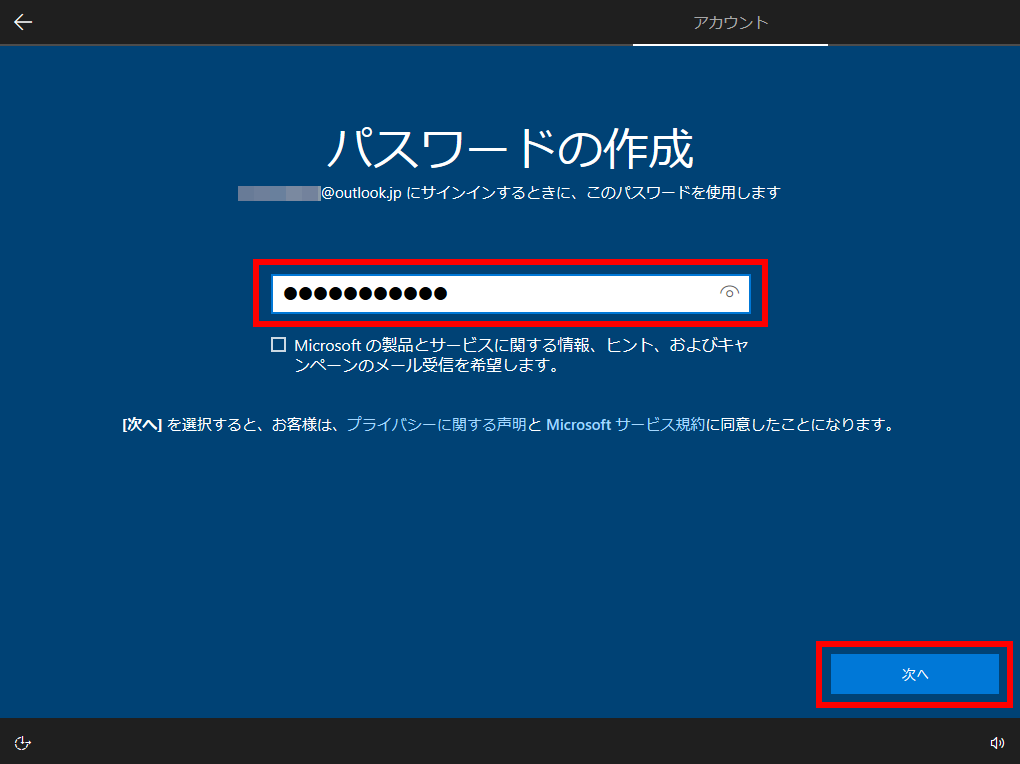
Task: Select the アカウント tab
Action: 731,23
